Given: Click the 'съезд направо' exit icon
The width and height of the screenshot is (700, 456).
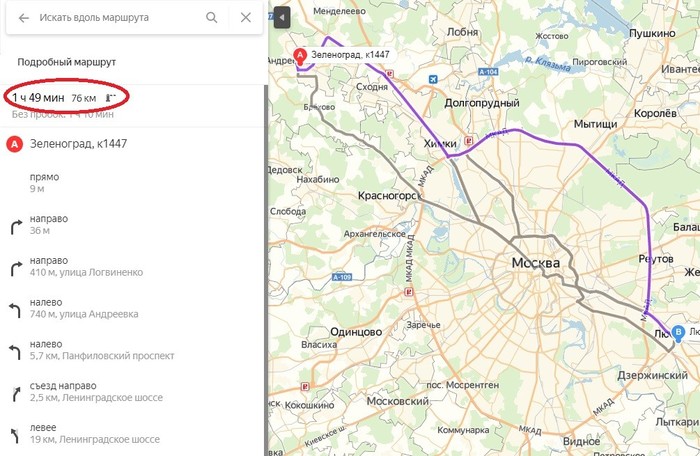Looking at the screenshot, I should (15, 392).
